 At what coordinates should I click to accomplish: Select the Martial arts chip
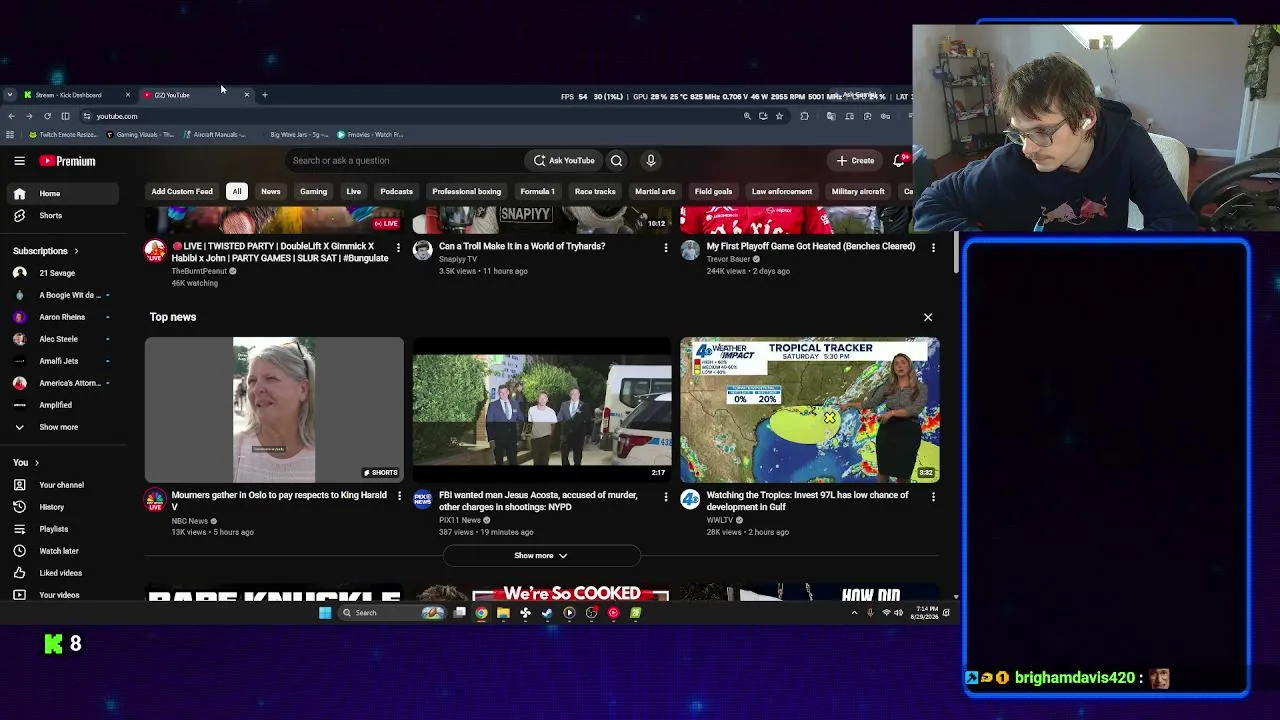coord(655,191)
